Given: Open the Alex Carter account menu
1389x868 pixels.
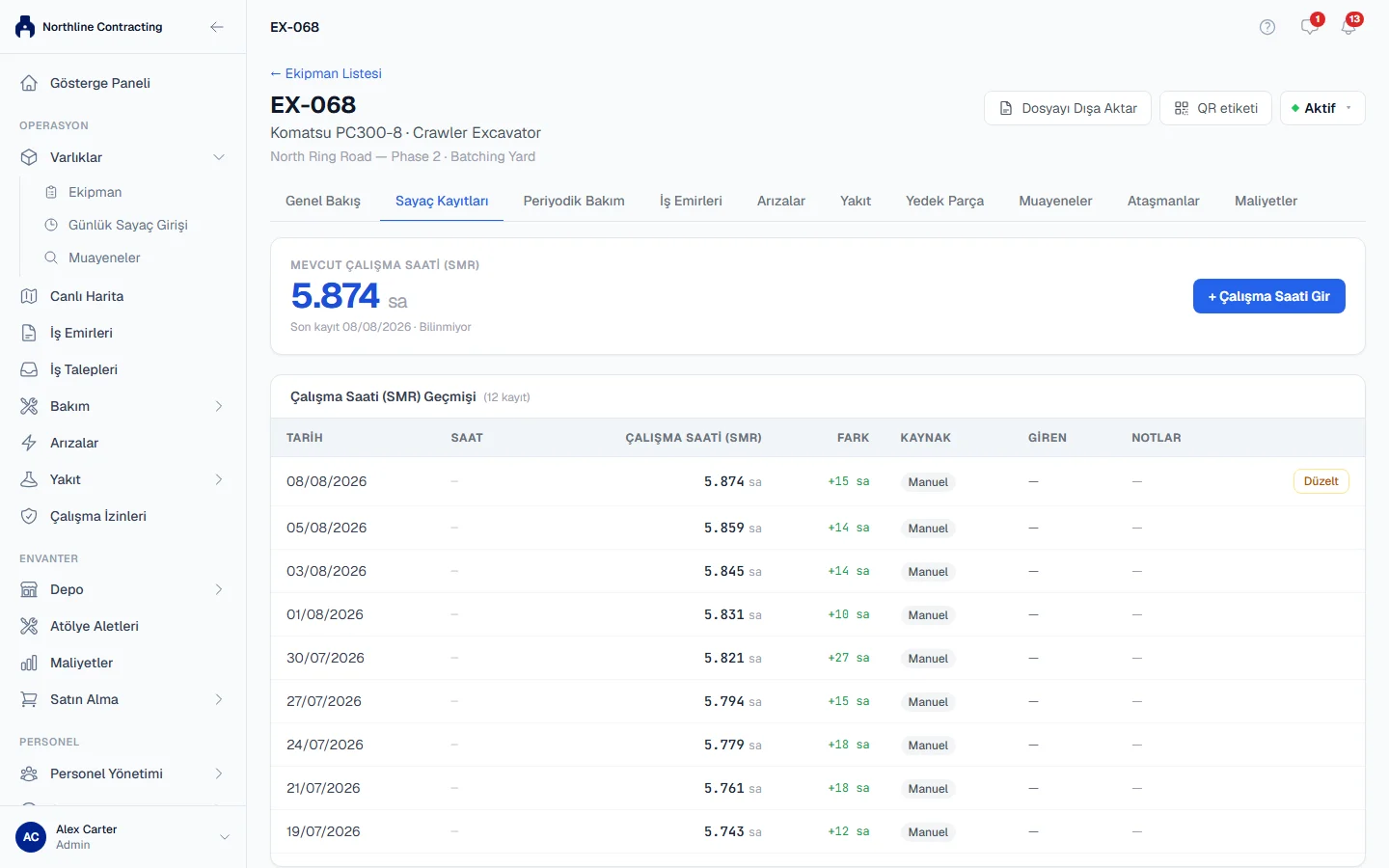Looking at the screenshot, I should click(123, 837).
